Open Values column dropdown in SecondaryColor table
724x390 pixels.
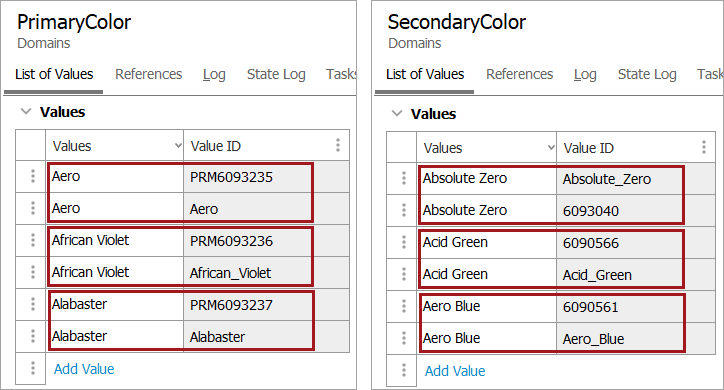(551, 148)
